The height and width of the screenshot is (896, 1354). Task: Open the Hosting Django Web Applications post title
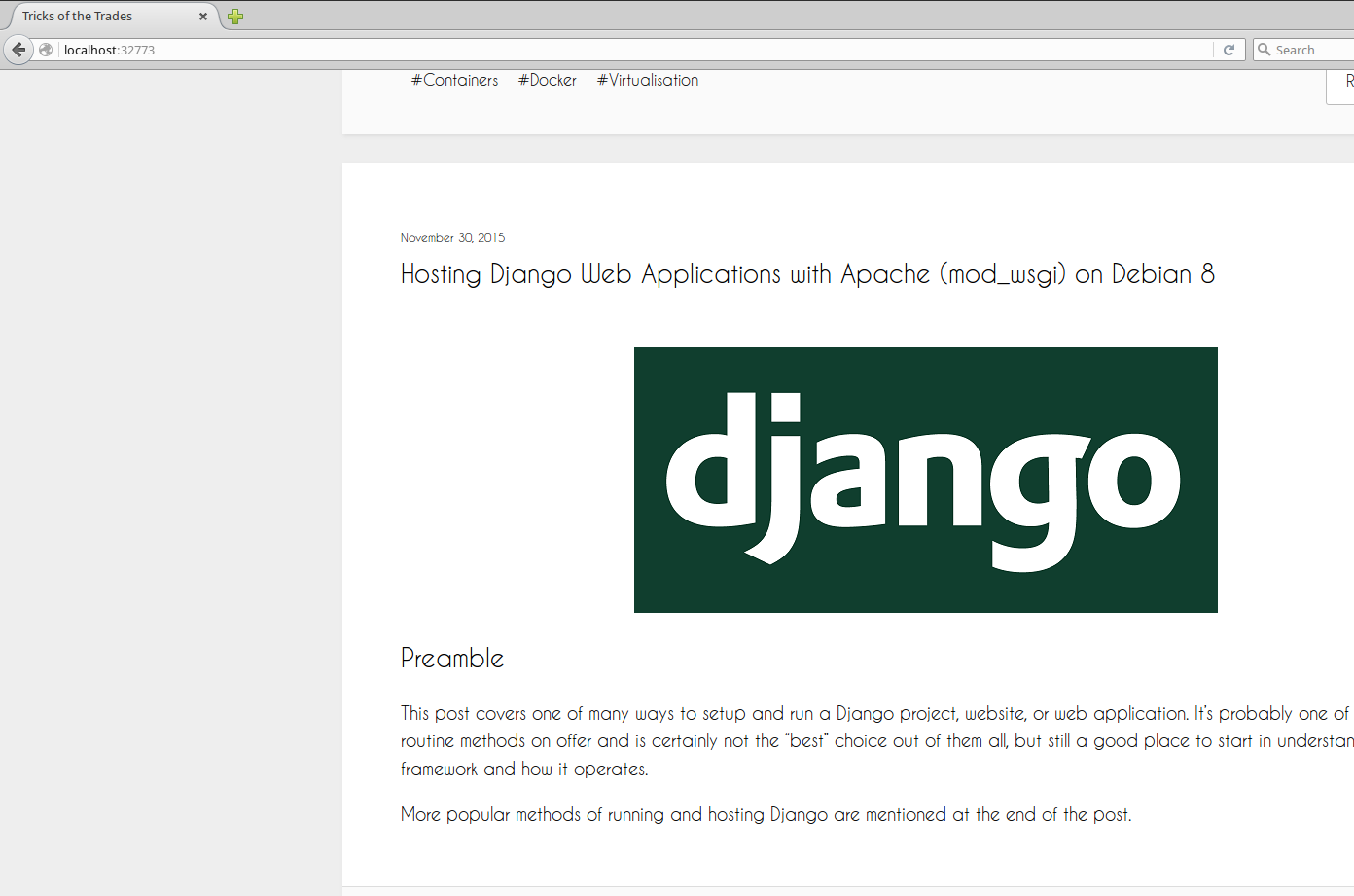[x=807, y=274]
